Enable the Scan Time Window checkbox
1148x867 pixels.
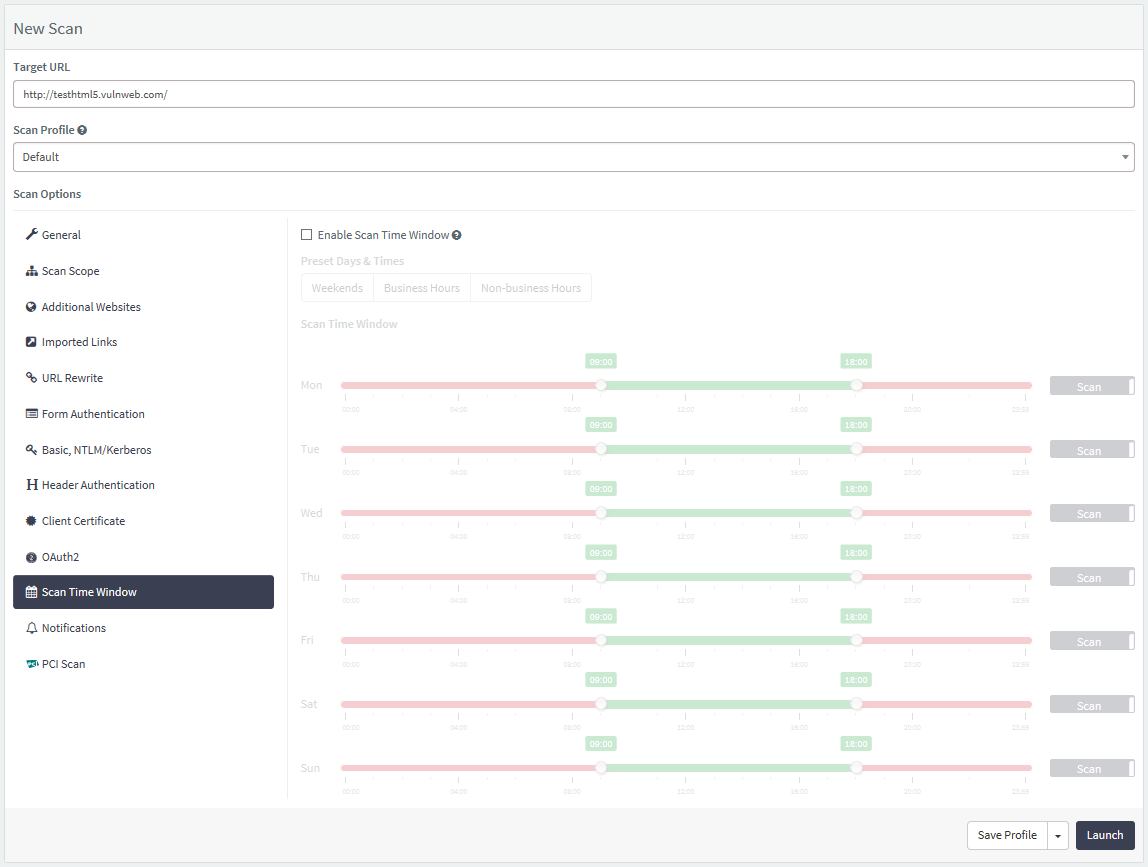click(x=307, y=235)
